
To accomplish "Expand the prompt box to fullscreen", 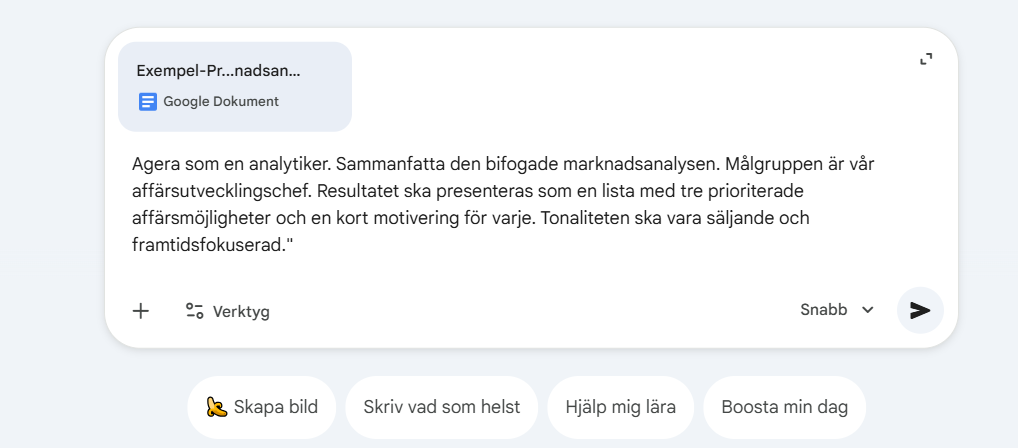I will [926, 60].
